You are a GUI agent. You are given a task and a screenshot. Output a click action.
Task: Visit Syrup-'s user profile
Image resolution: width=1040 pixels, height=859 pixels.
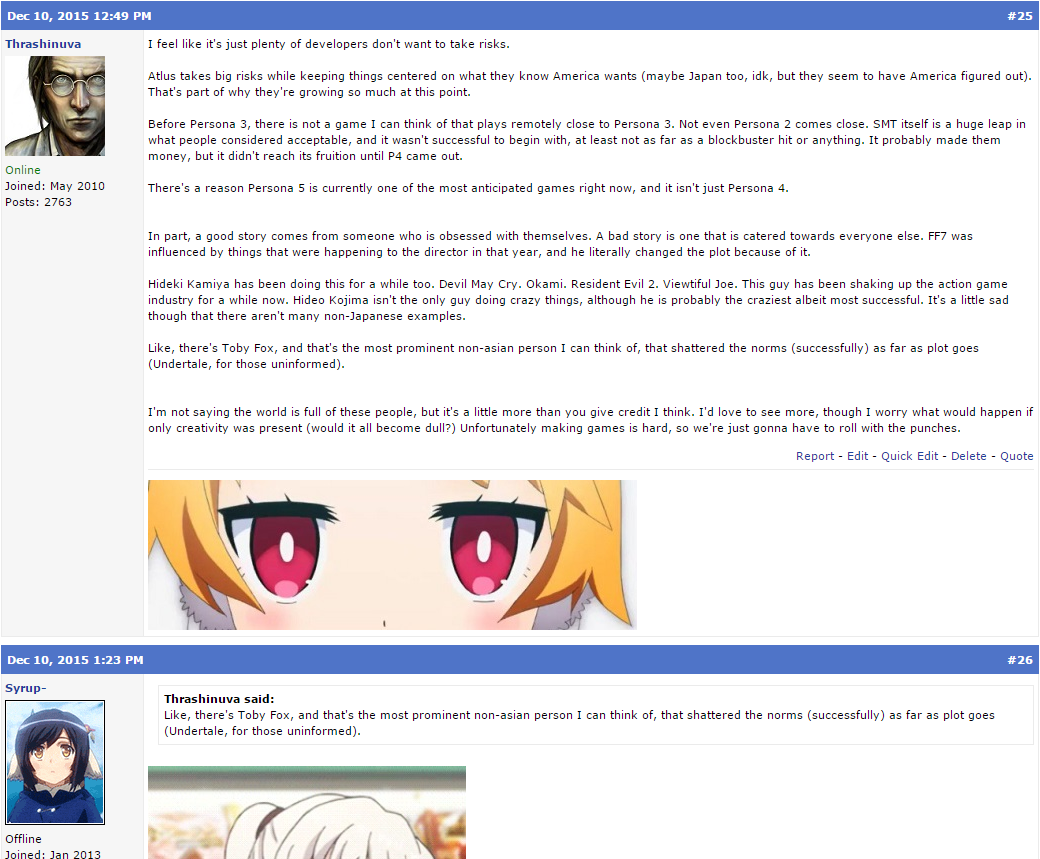click(26, 688)
